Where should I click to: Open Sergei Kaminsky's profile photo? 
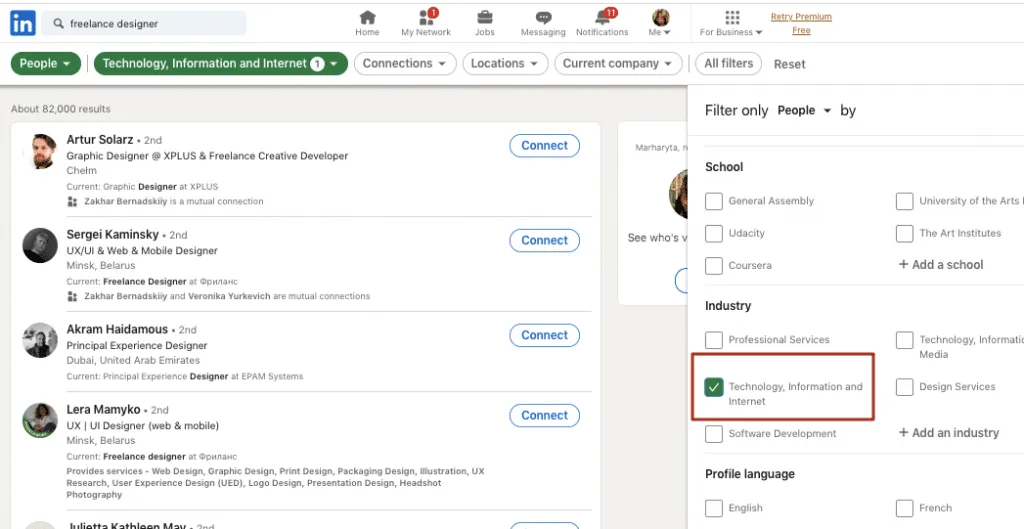point(40,246)
